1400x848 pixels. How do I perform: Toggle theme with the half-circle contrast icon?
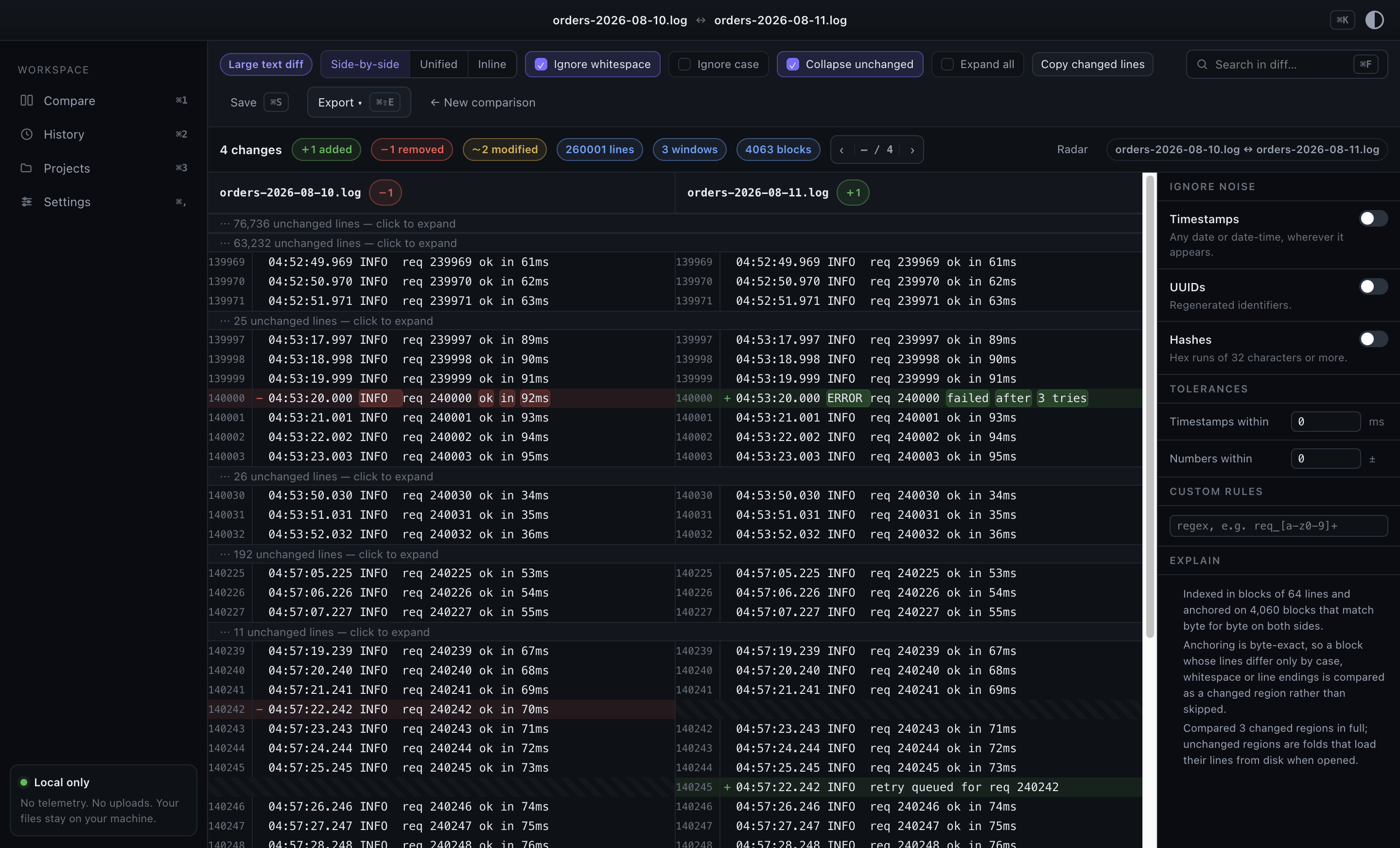(1374, 20)
